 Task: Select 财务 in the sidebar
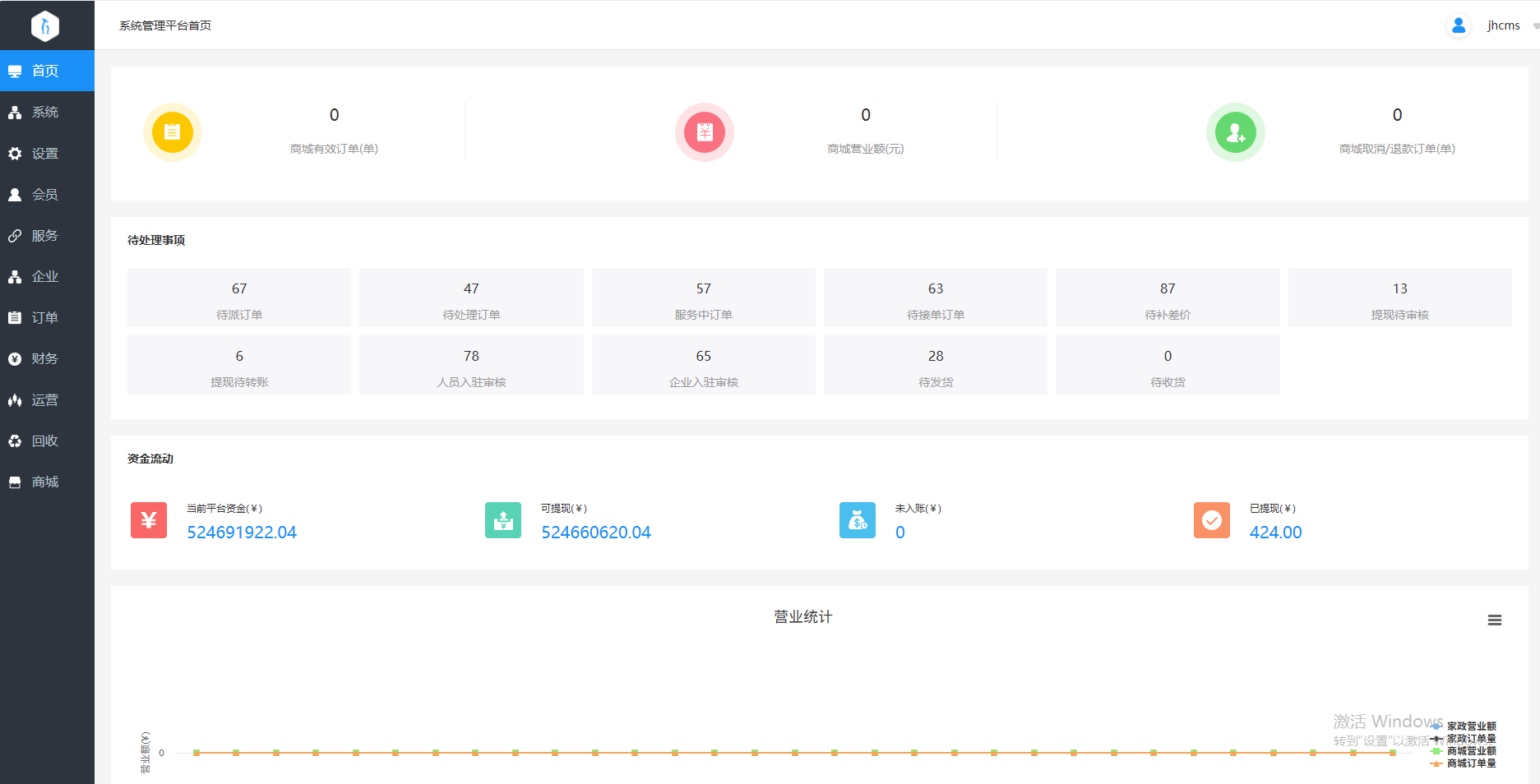pos(45,358)
